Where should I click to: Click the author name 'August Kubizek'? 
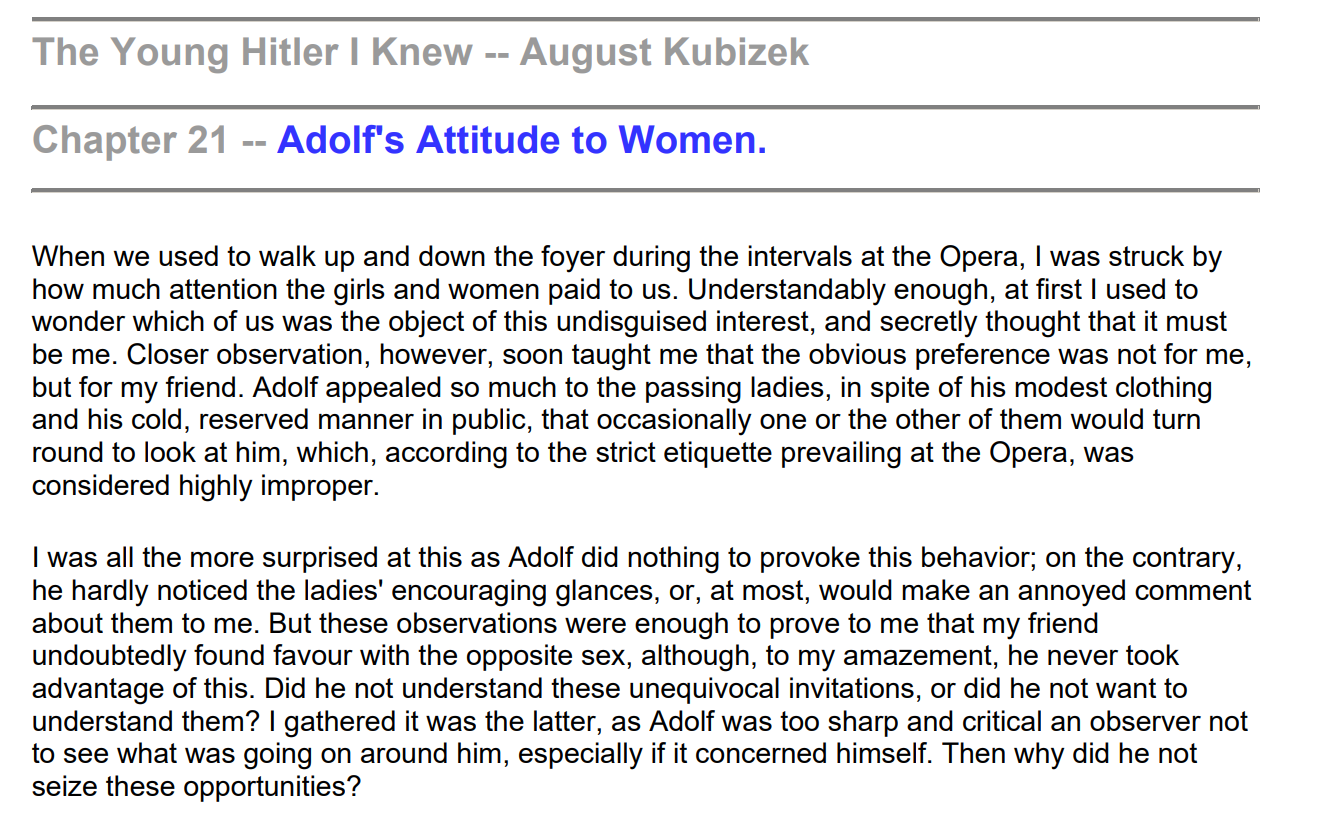click(x=664, y=52)
